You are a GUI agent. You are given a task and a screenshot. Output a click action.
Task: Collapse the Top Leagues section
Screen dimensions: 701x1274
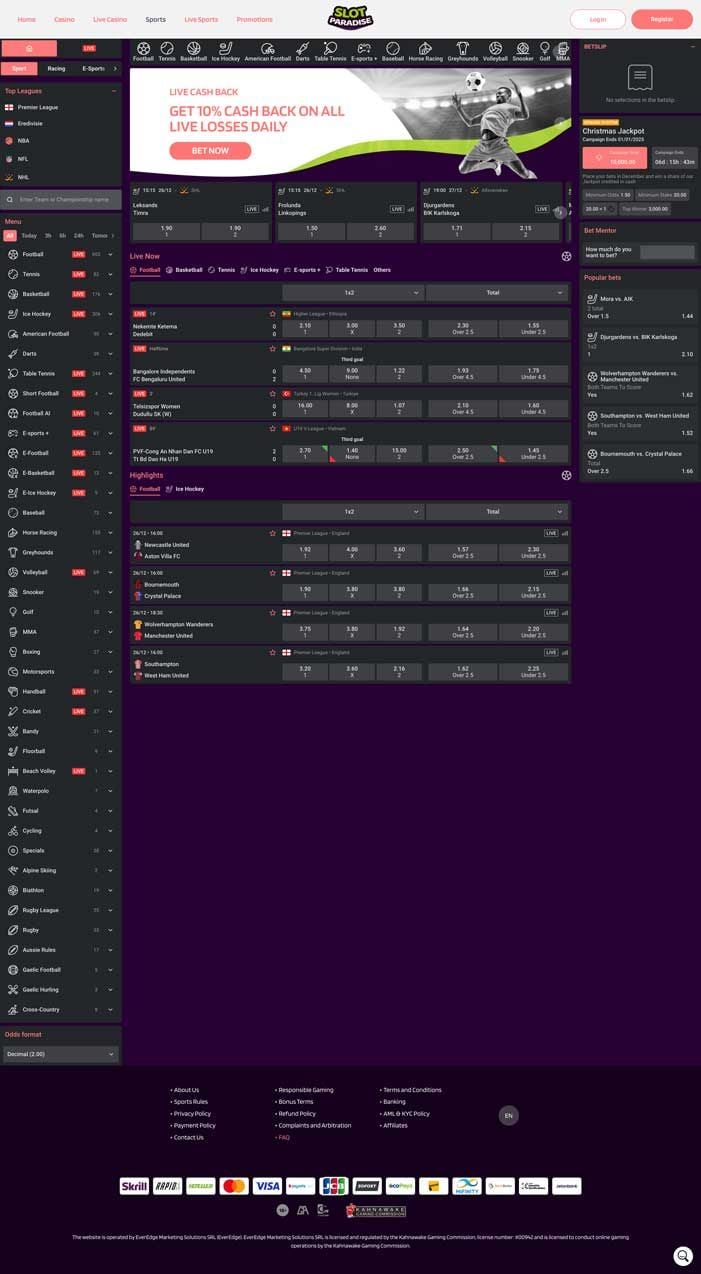[114, 91]
